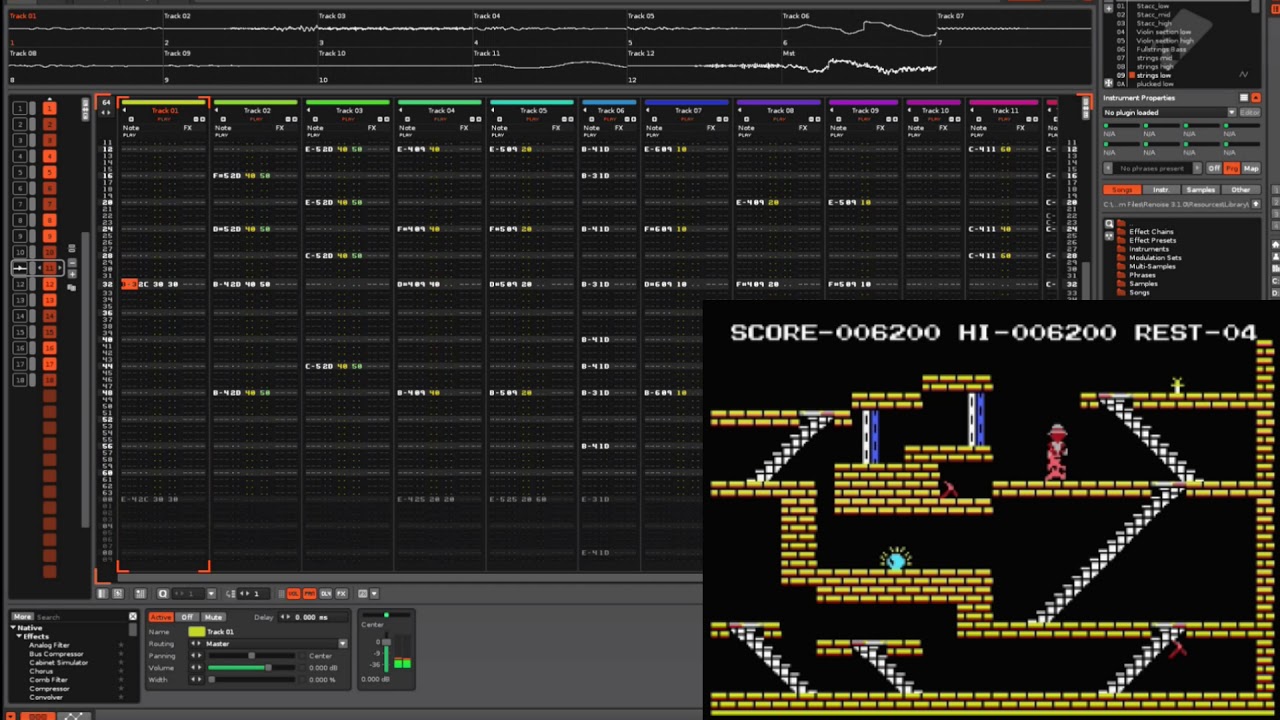This screenshot has height=720, width=1280.
Task: Open the Effect Chains folder
Action: click(1151, 232)
